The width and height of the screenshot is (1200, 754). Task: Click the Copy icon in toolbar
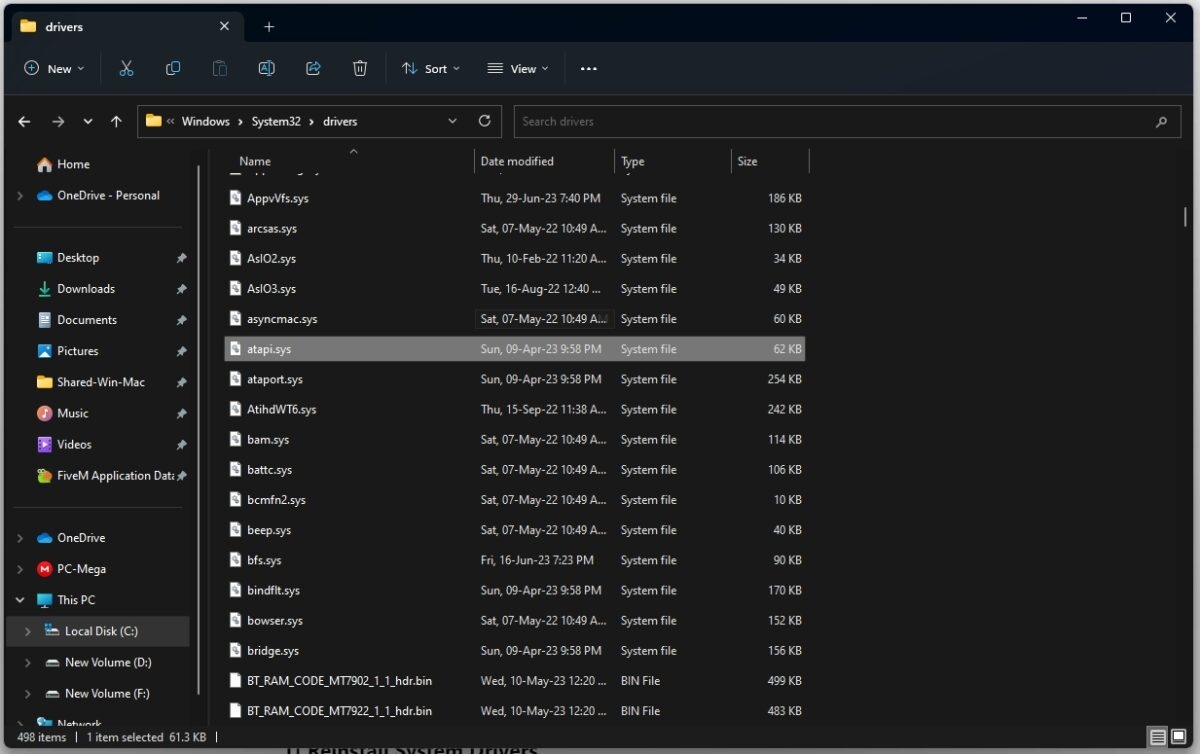coord(173,68)
